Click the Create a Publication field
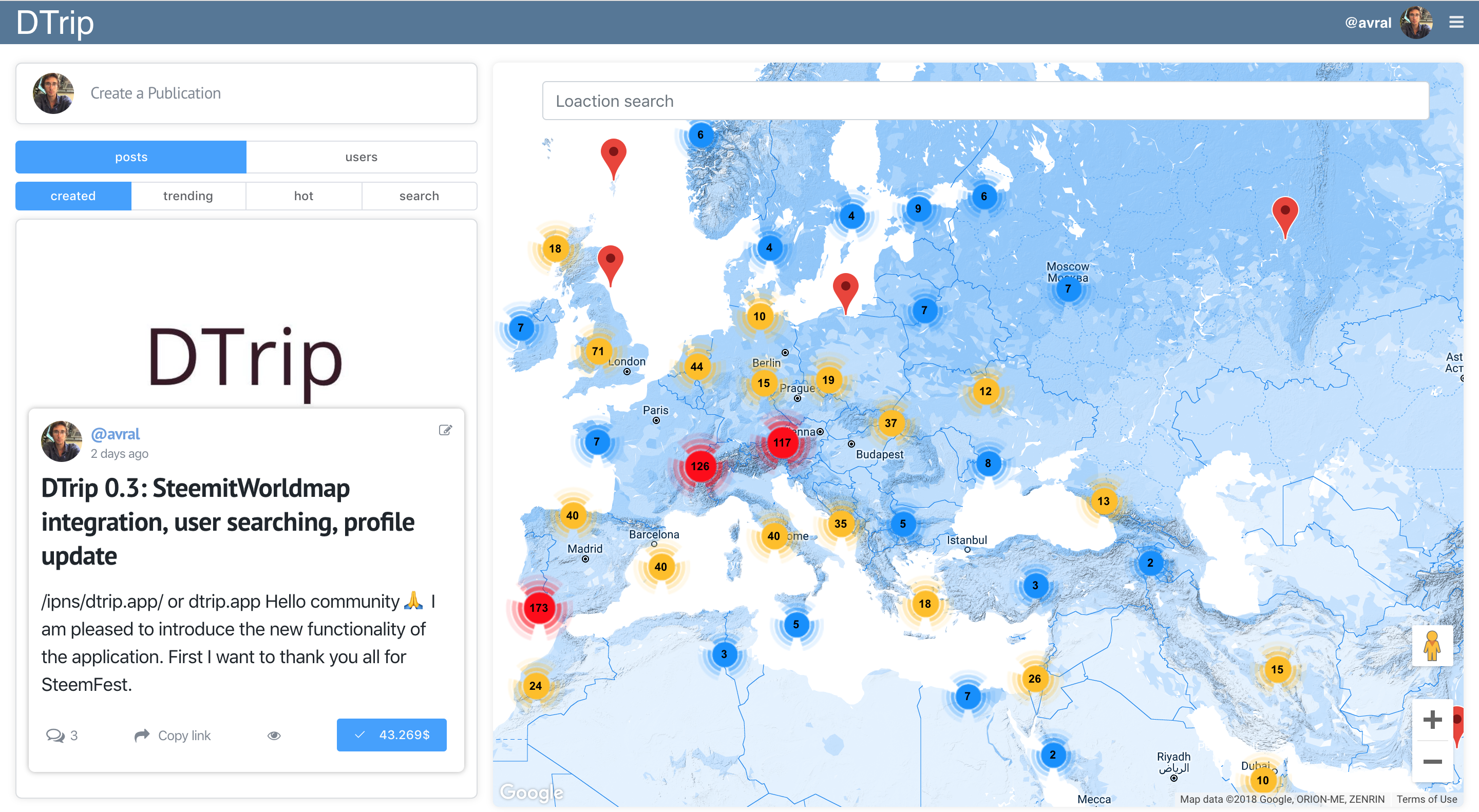 246,93
